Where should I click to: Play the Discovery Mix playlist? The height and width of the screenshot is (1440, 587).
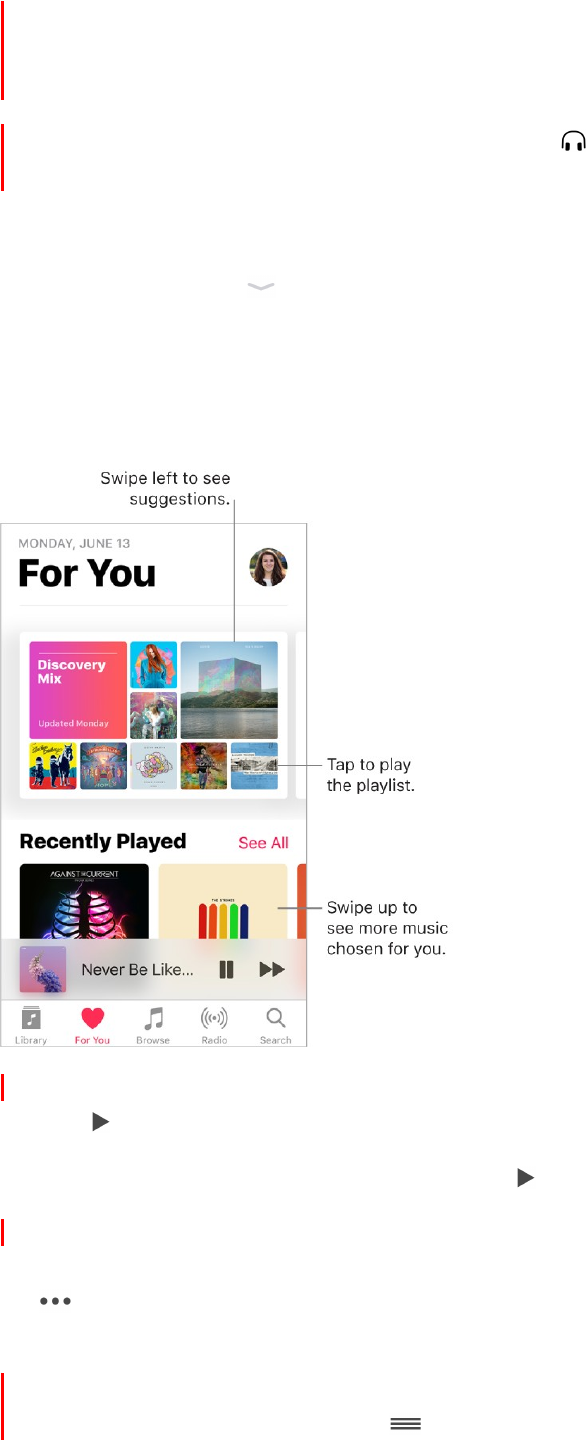tap(78, 690)
